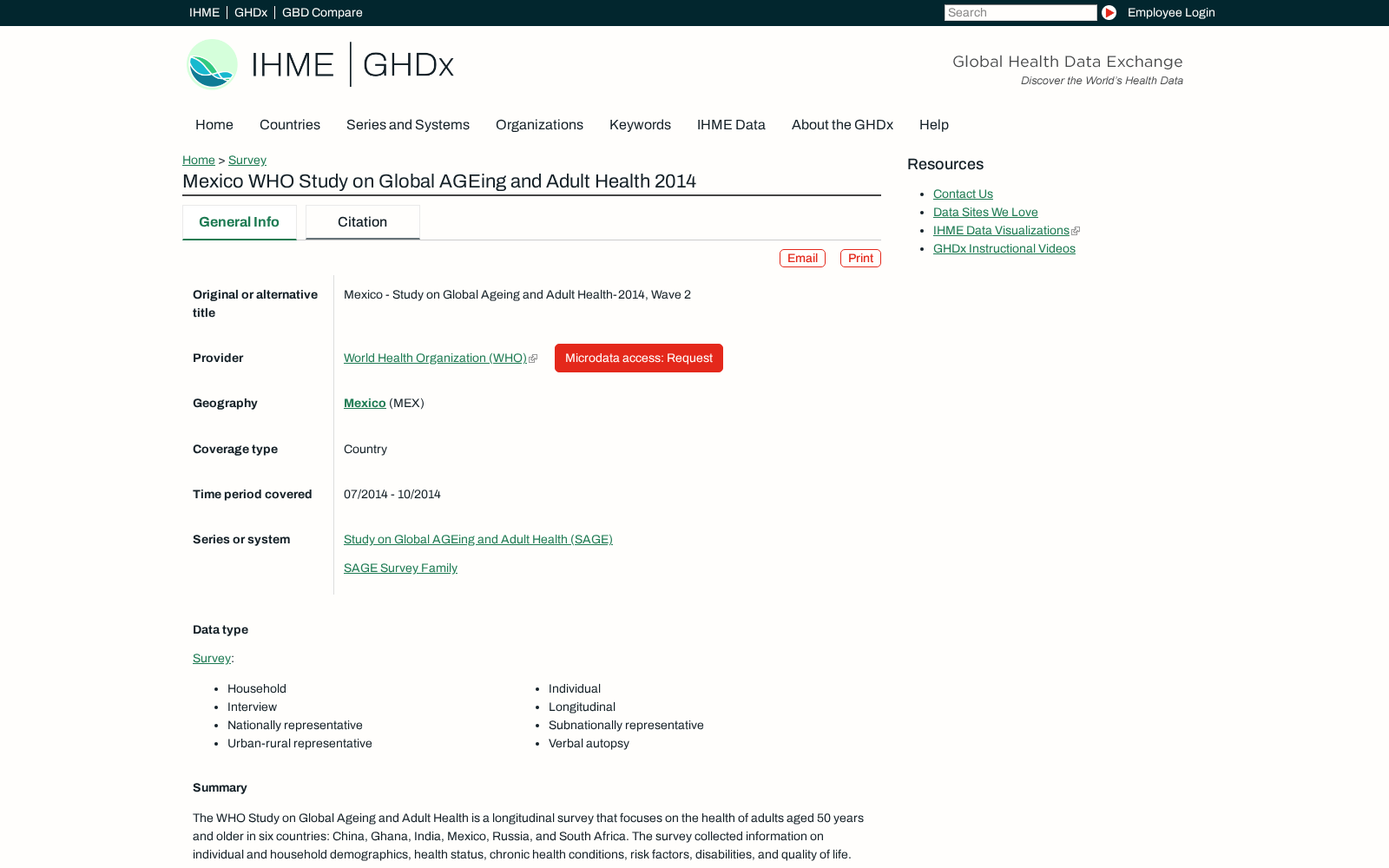Screen dimensions: 1389x868
Task: Click the Longitudinal list item
Action: [x=582, y=707]
